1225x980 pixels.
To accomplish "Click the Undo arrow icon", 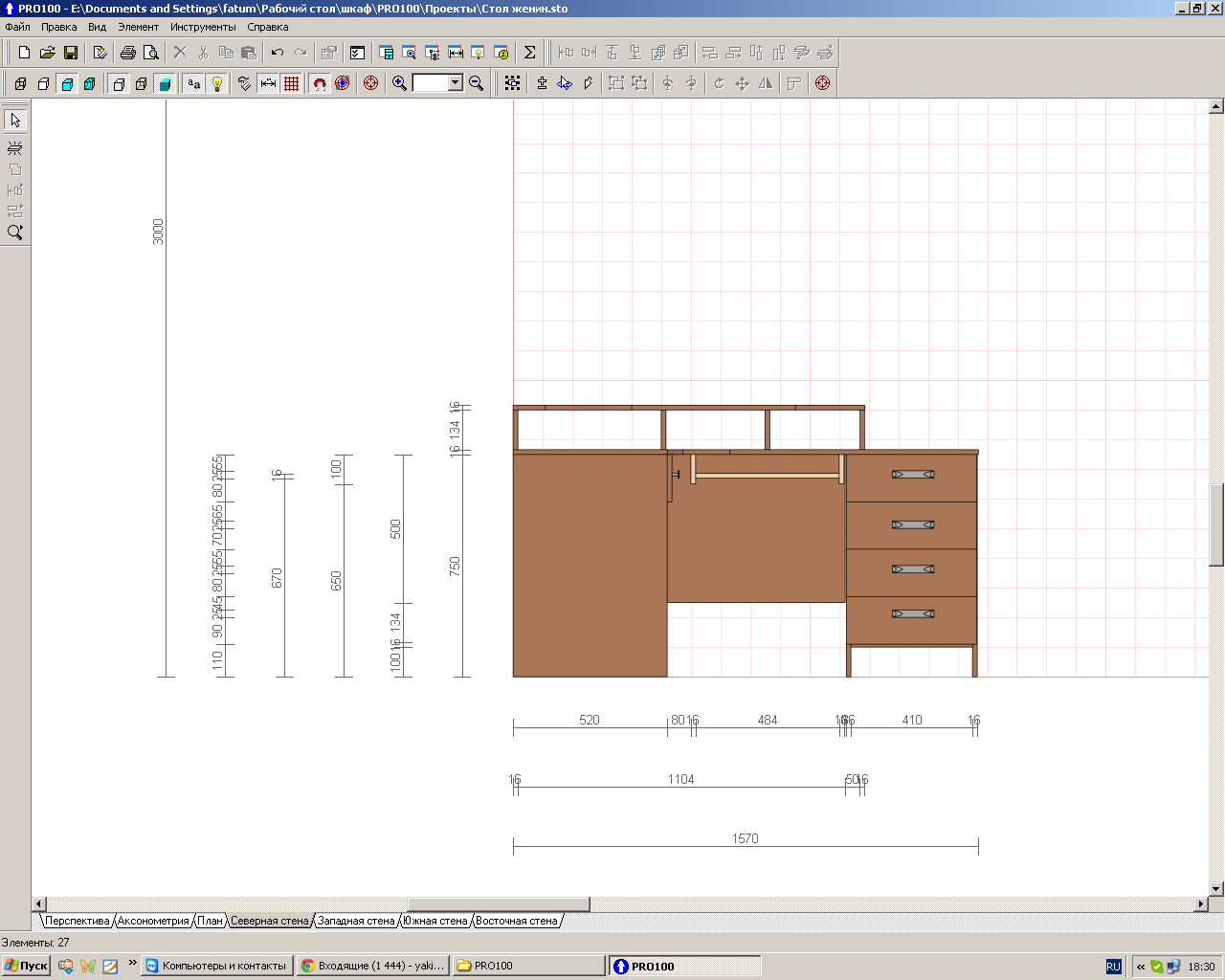I will tap(278, 53).
